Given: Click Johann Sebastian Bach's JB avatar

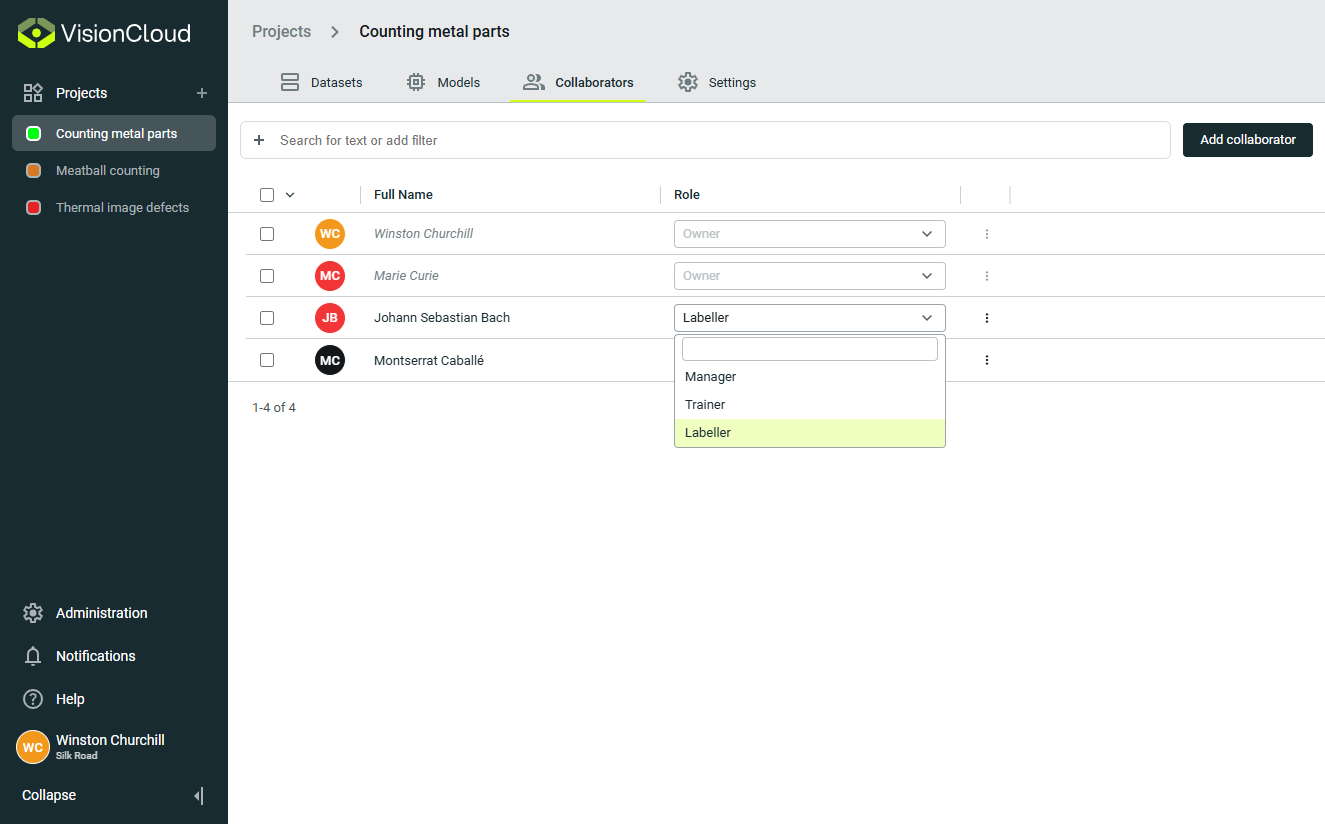Looking at the screenshot, I should click(330, 318).
